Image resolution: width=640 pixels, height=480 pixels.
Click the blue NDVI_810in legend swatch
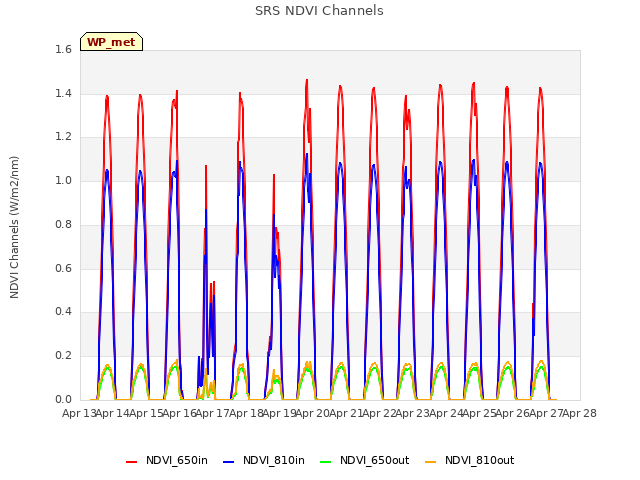(x=229, y=462)
